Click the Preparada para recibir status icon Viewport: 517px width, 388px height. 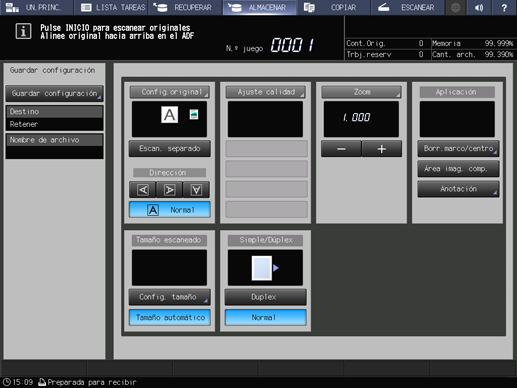click(42, 382)
